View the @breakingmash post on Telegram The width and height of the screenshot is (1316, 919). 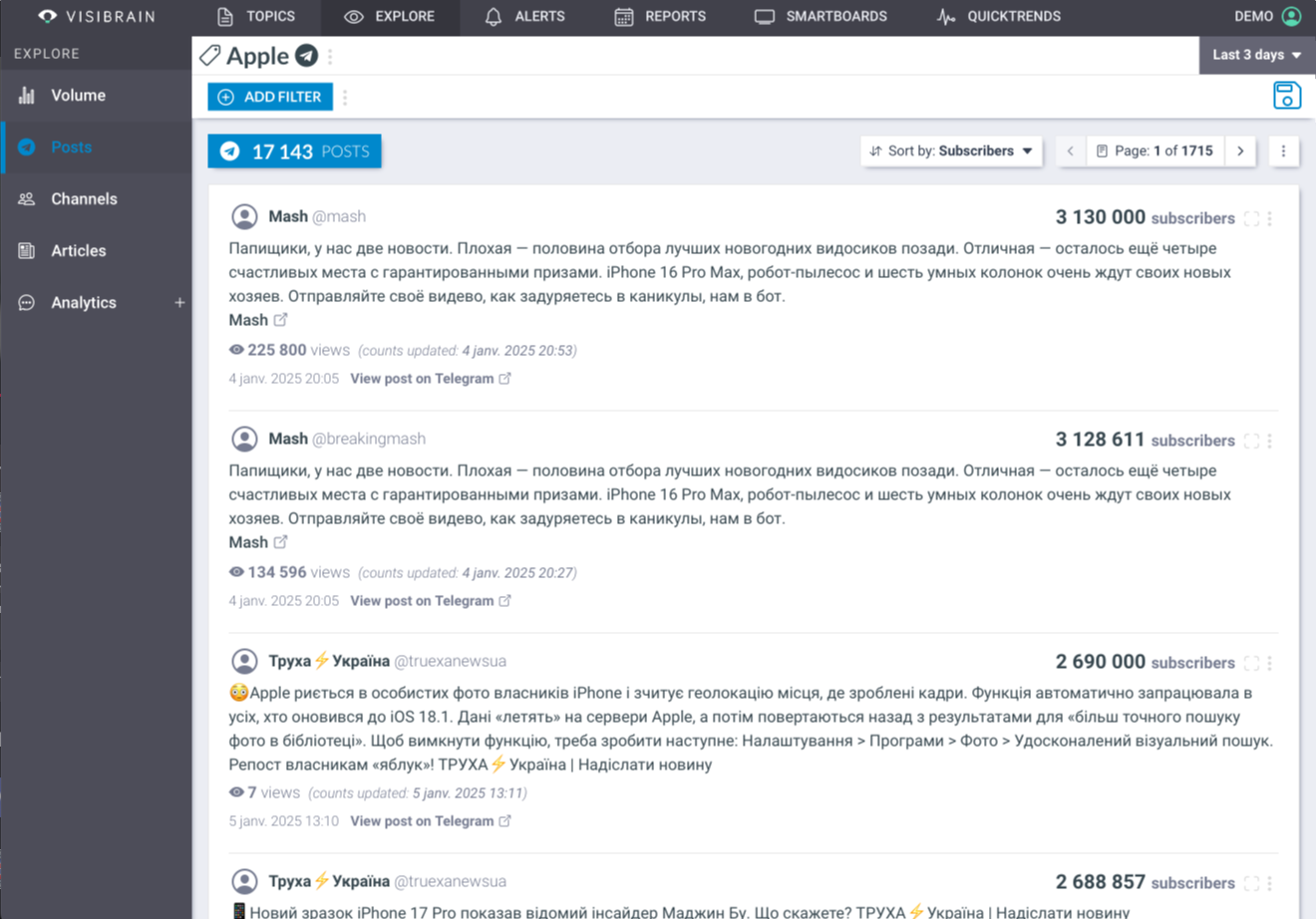click(430, 601)
